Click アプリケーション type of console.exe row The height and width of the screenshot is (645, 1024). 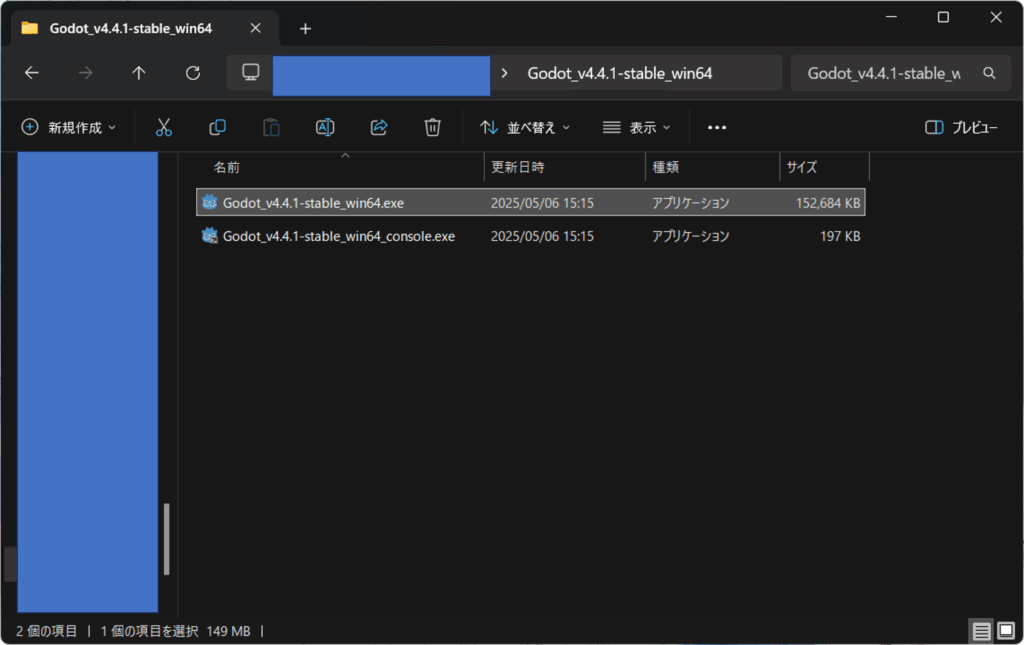pyautogui.click(x=690, y=236)
